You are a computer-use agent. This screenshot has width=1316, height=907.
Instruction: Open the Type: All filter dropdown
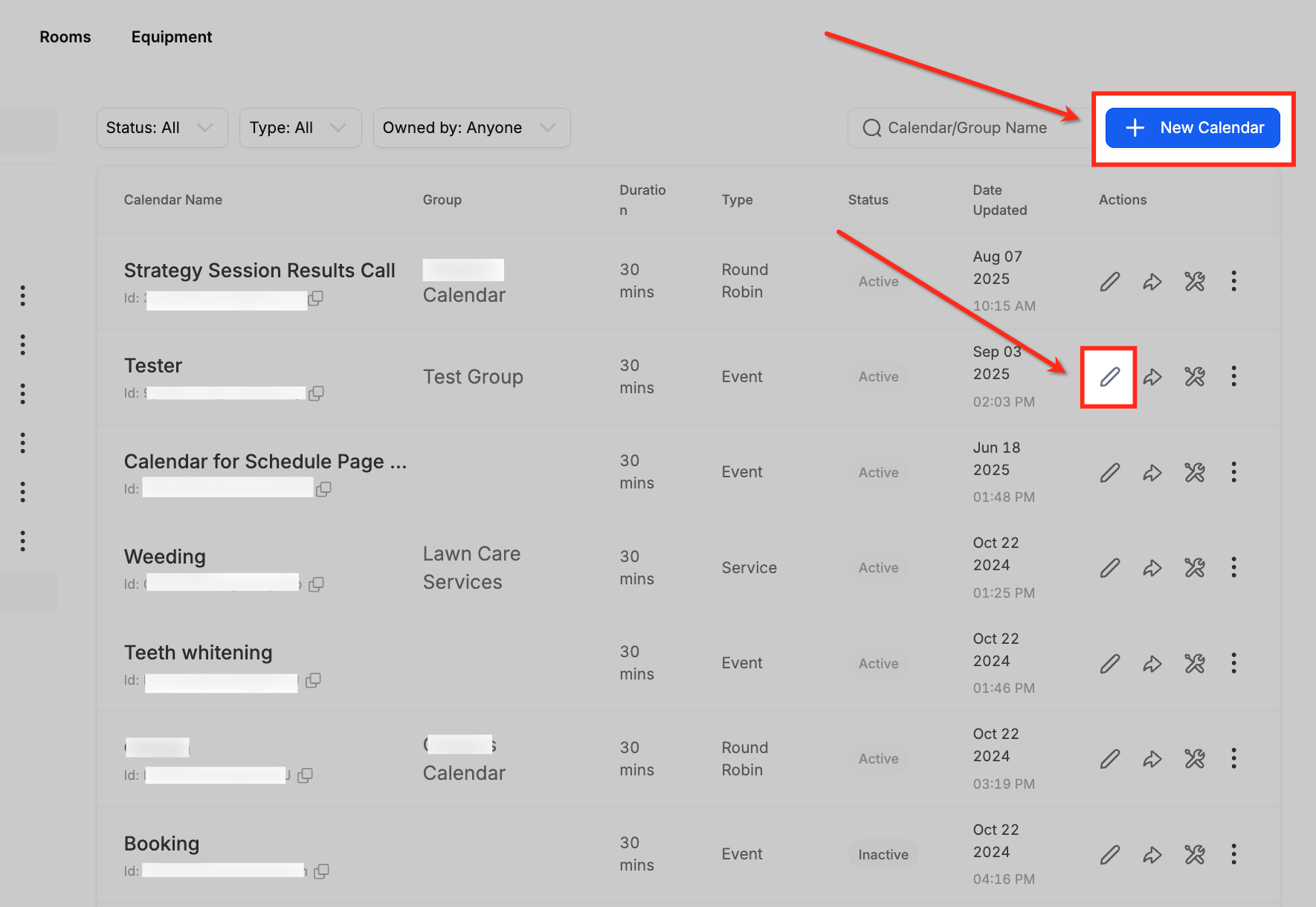point(300,128)
